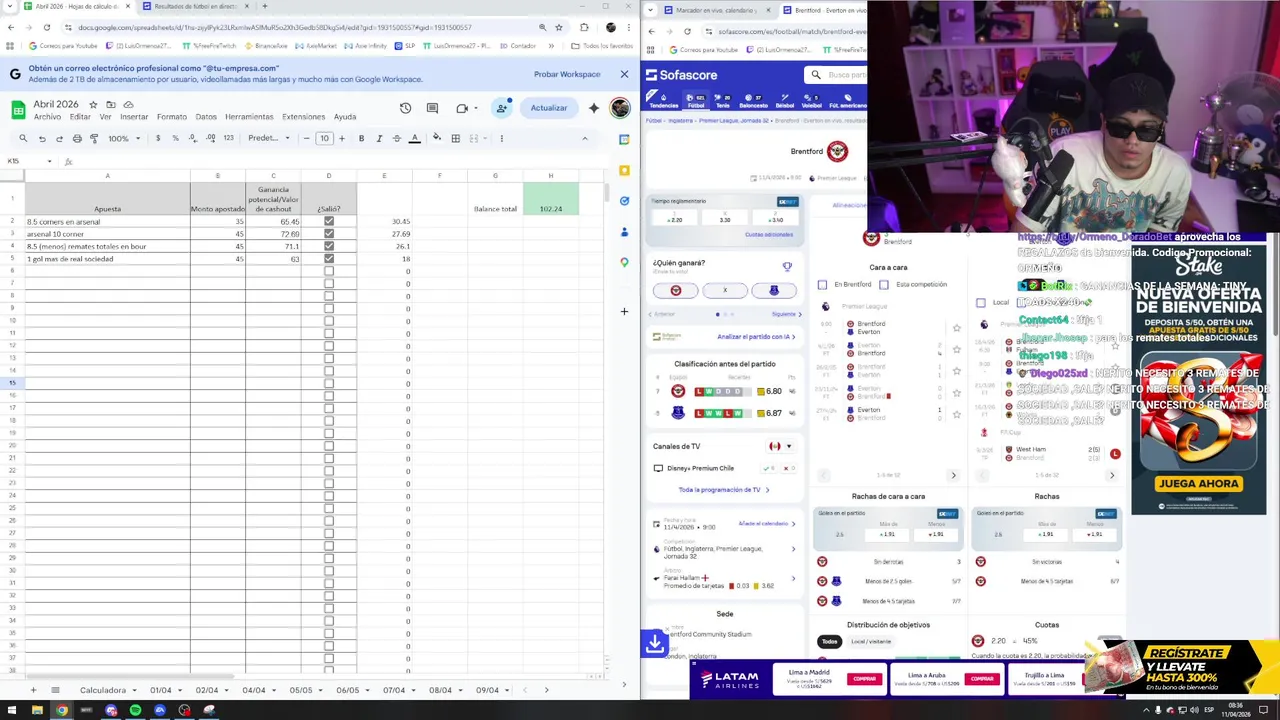Screen dimensions: 1280x720
Task: Open the Formato menu
Action: tap(172, 117)
